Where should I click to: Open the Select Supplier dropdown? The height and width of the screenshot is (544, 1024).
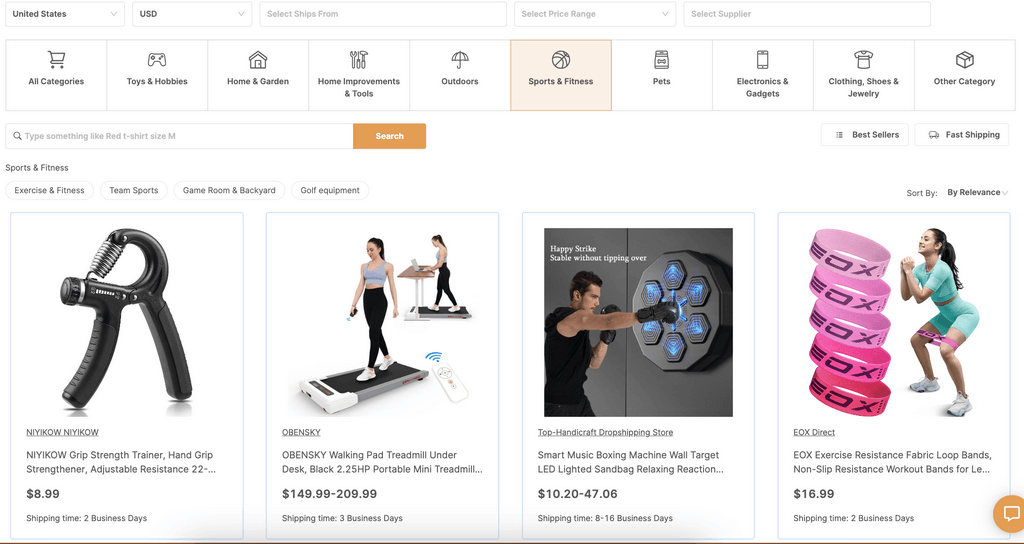pyautogui.click(x=807, y=14)
